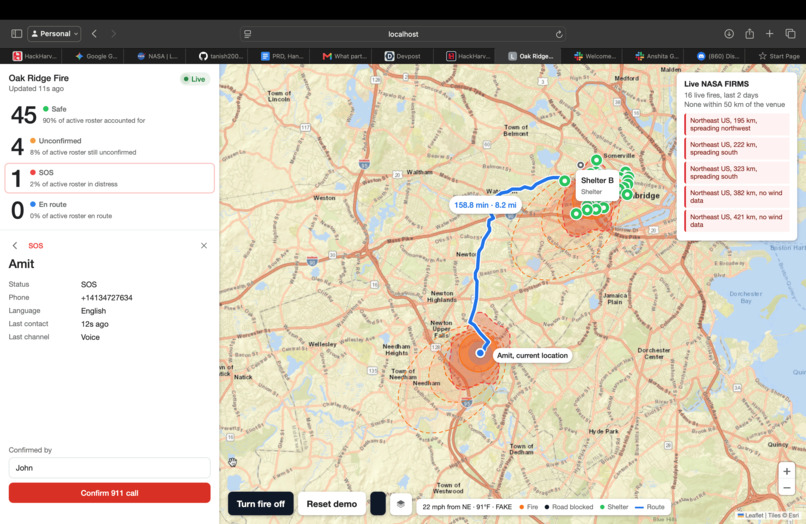Open a new tab with plus icon
This screenshot has width=806, height=524.
770,33
